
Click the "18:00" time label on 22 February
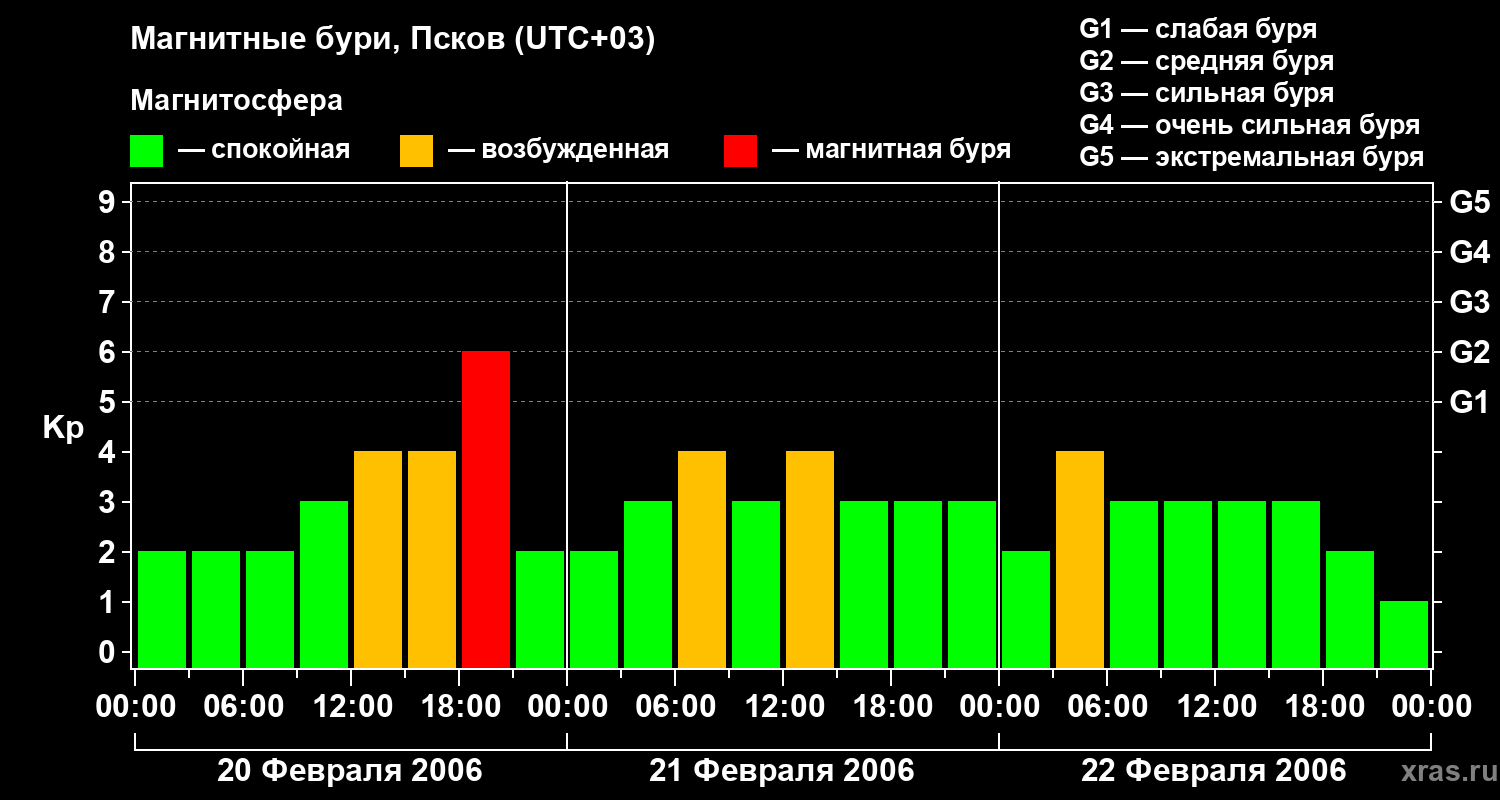click(x=1323, y=707)
